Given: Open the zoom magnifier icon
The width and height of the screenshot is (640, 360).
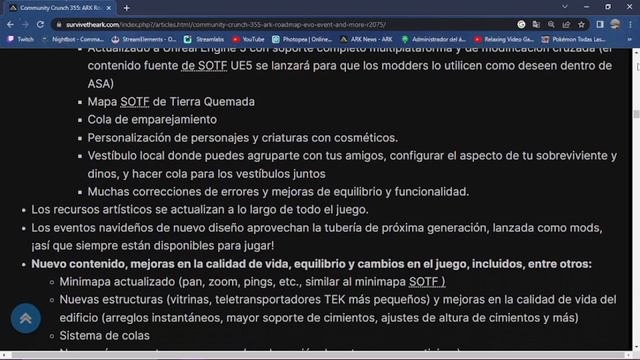Looking at the screenshot, I should (x=551, y=24).
